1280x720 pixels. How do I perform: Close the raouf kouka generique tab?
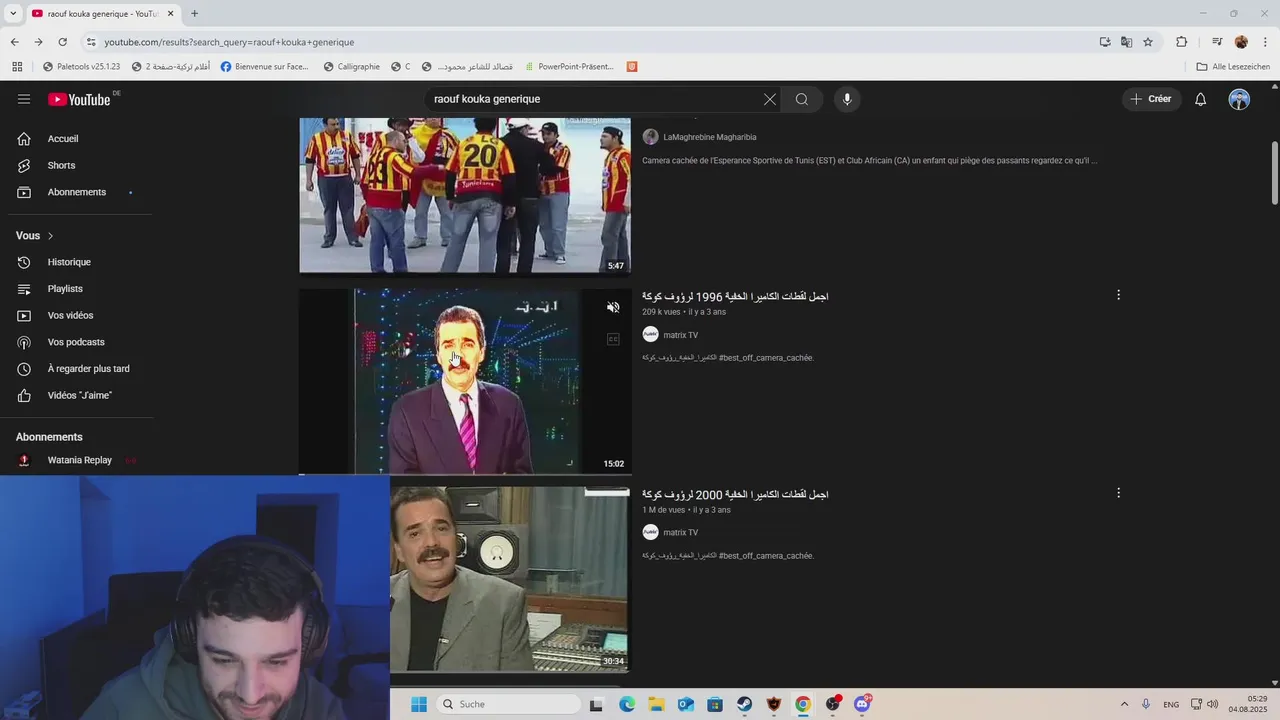pyautogui.click(x=171, y=13)
